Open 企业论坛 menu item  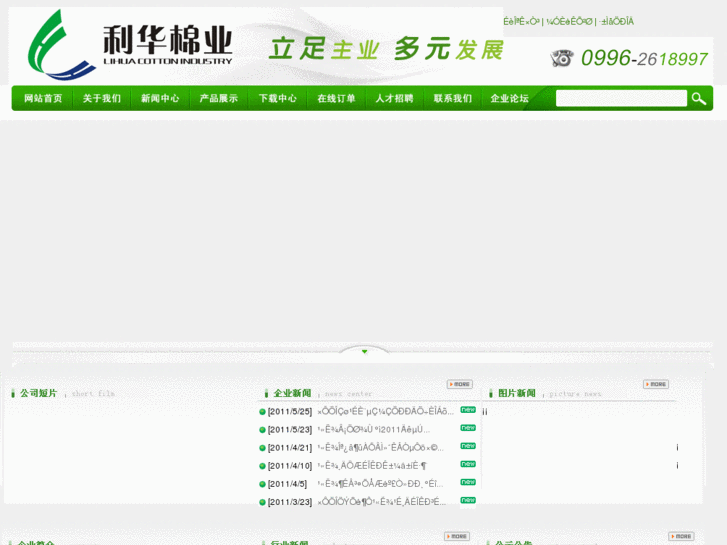point(510,98)
